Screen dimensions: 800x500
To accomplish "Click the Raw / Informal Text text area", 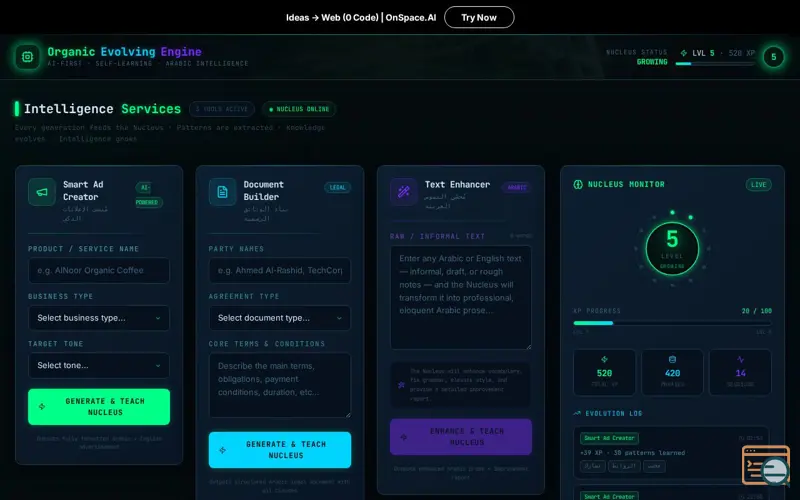I will click(461, 297).
